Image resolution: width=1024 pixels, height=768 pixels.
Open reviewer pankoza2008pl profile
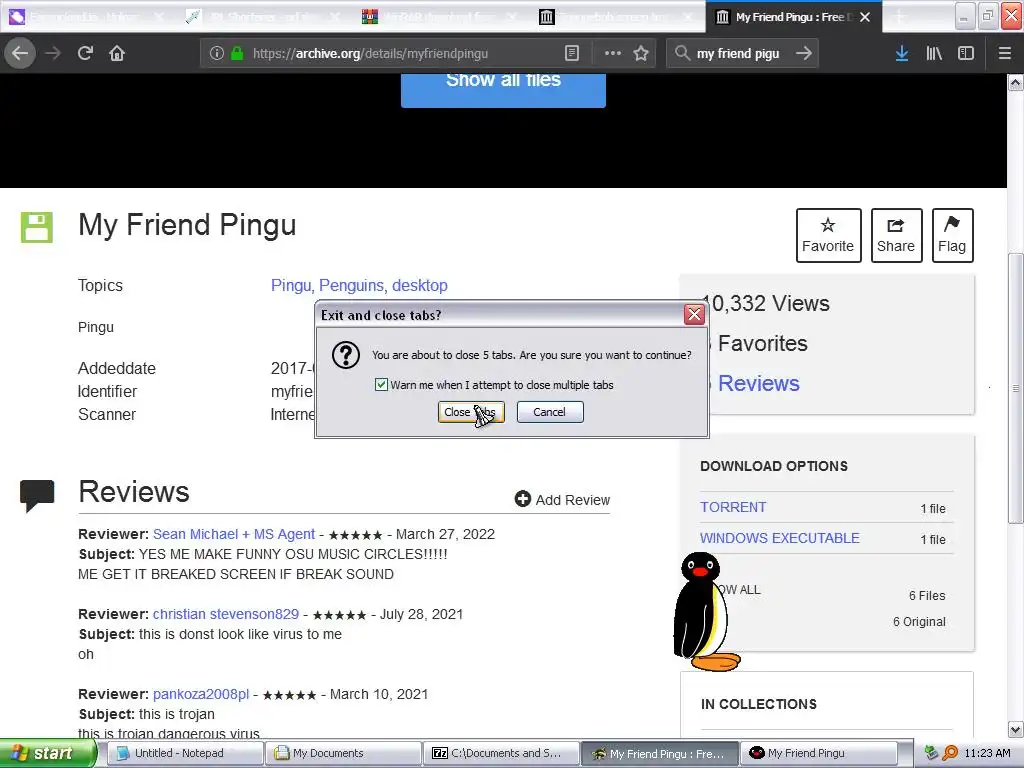click(x=201, y=694)
